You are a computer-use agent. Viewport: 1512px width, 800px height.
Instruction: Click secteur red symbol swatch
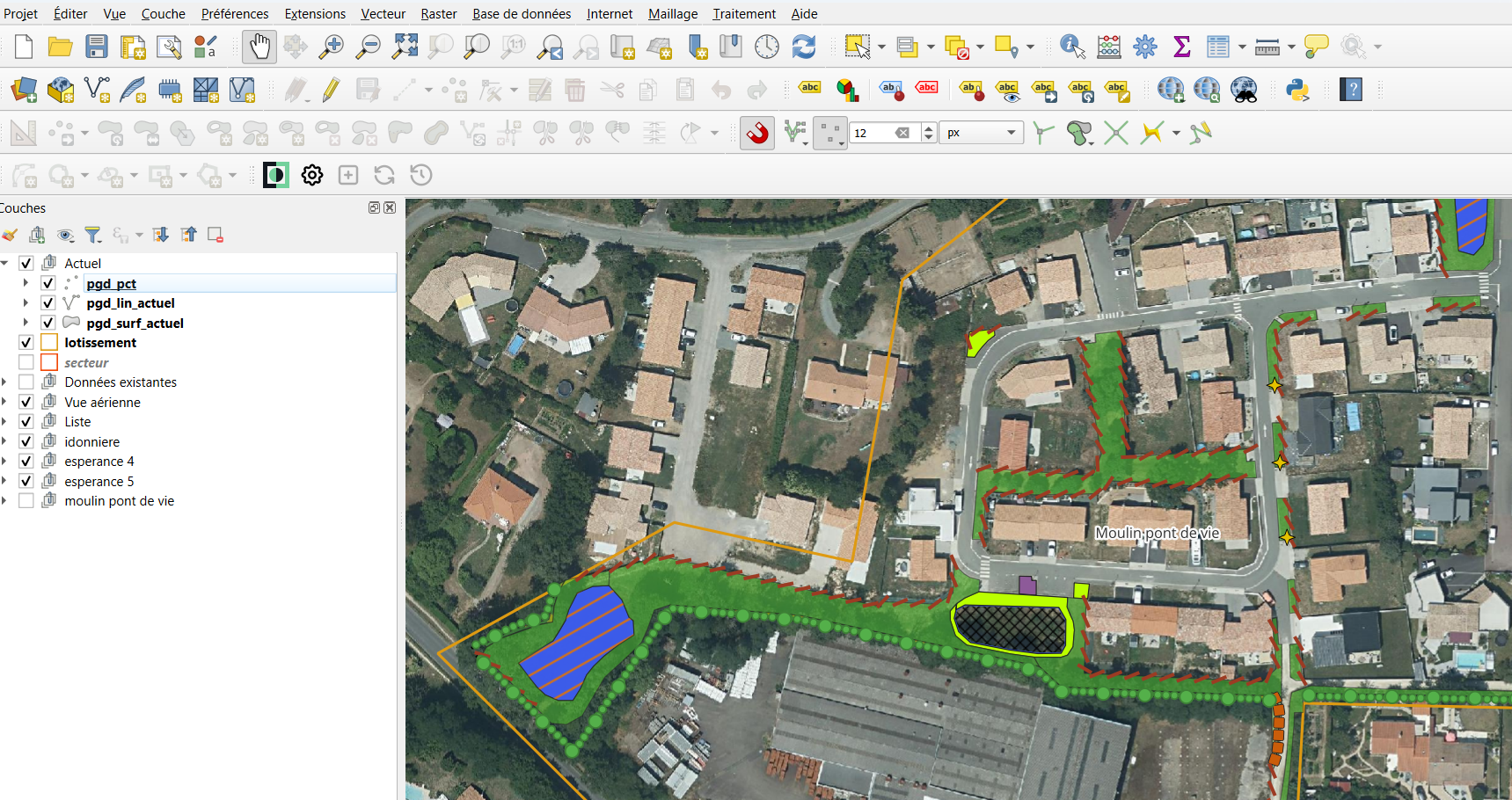49,362
